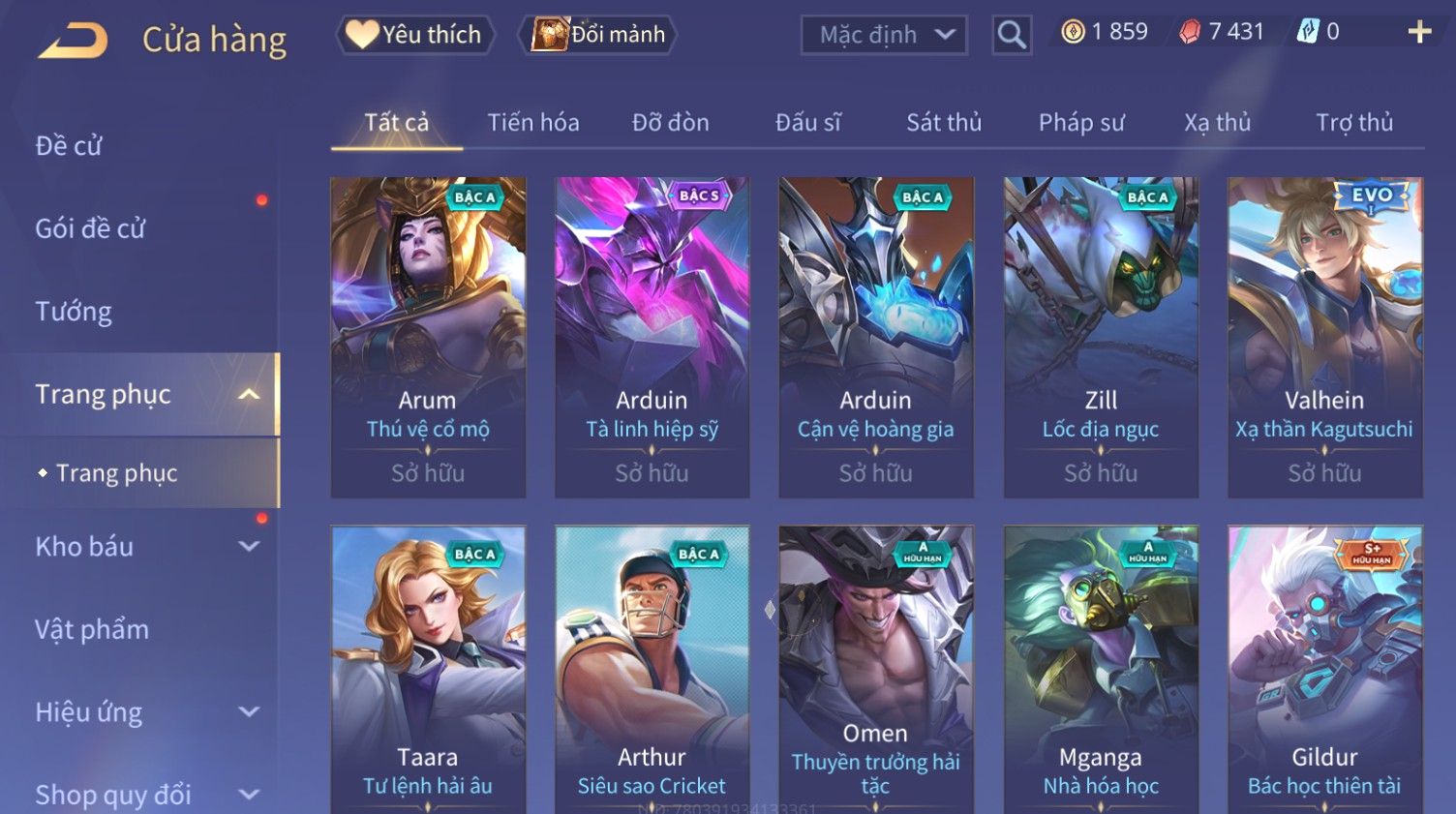
Task: Expand the Hiệu ứng sidebar section
Action: tap(249, 711)
